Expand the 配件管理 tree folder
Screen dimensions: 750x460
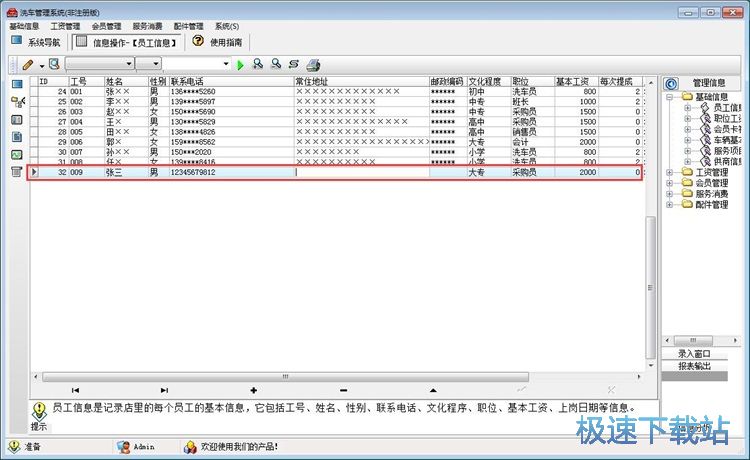click(x=669, y=204)
